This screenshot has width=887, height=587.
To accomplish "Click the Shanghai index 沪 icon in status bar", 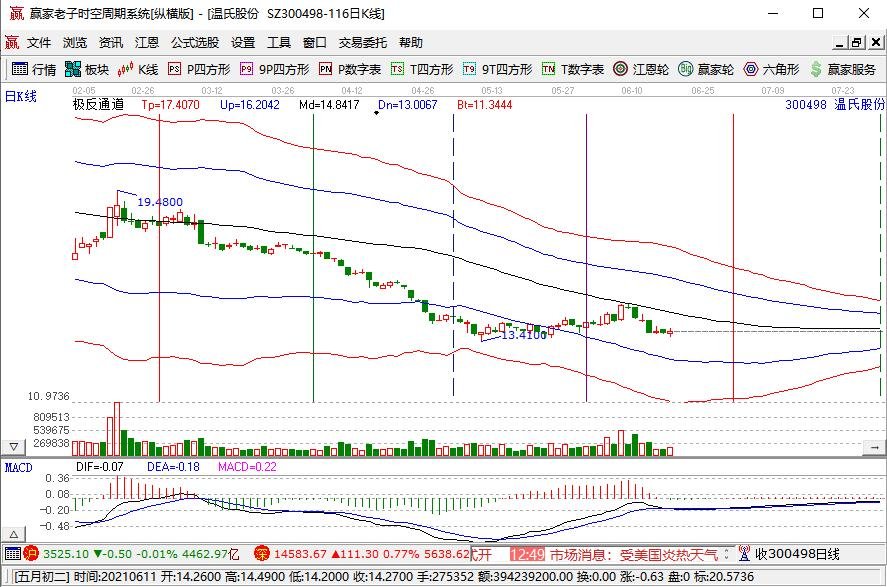I will click(x=31, y=554).
